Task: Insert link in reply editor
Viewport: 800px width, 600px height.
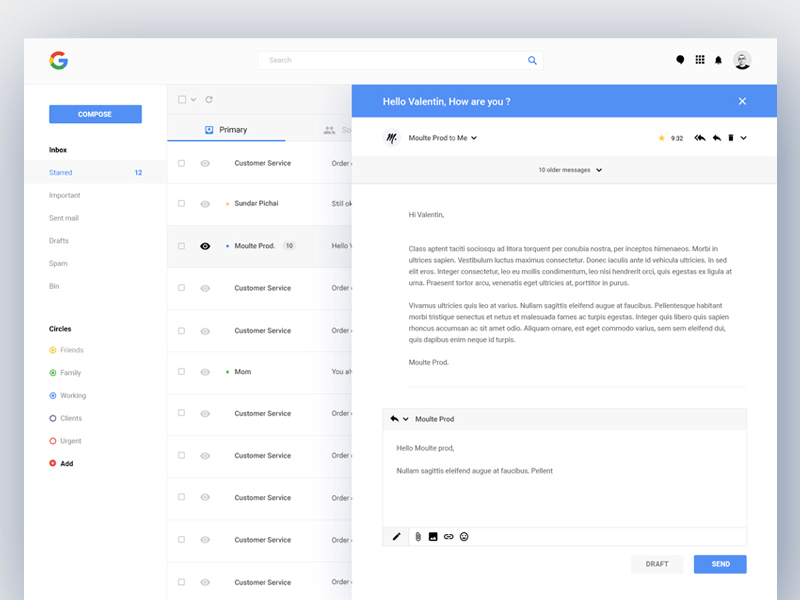Action: click(448, 537)
